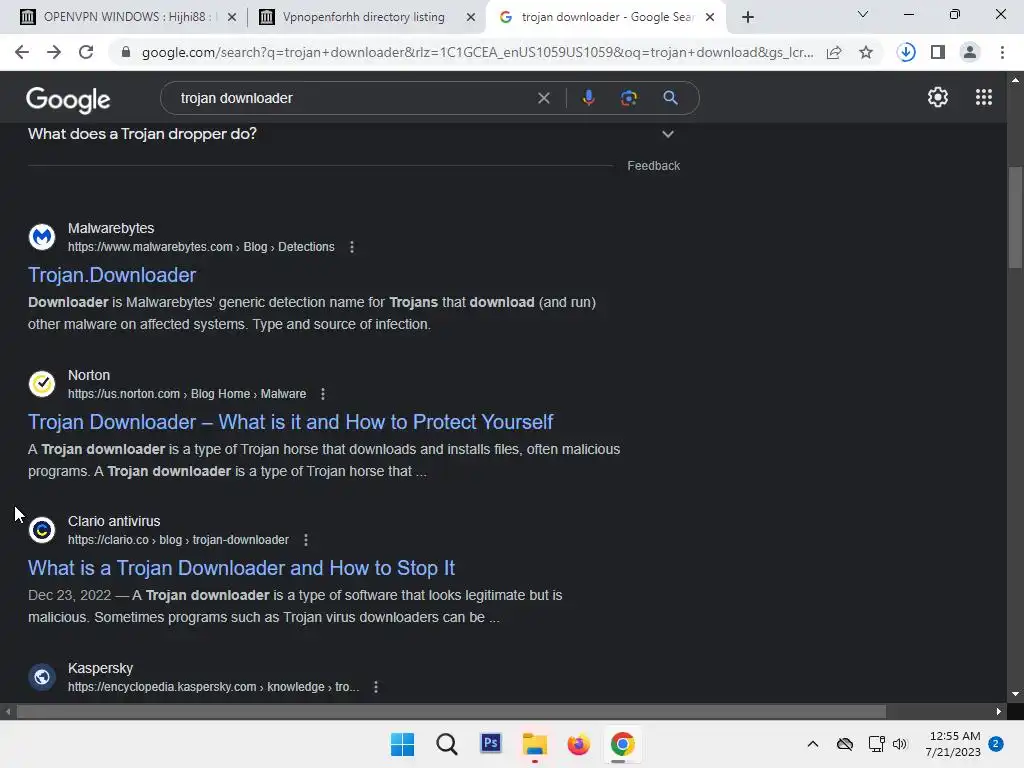Screen dimensions: 1024x768
Task: Start voice search with the microphone
Action: point(588,98)
